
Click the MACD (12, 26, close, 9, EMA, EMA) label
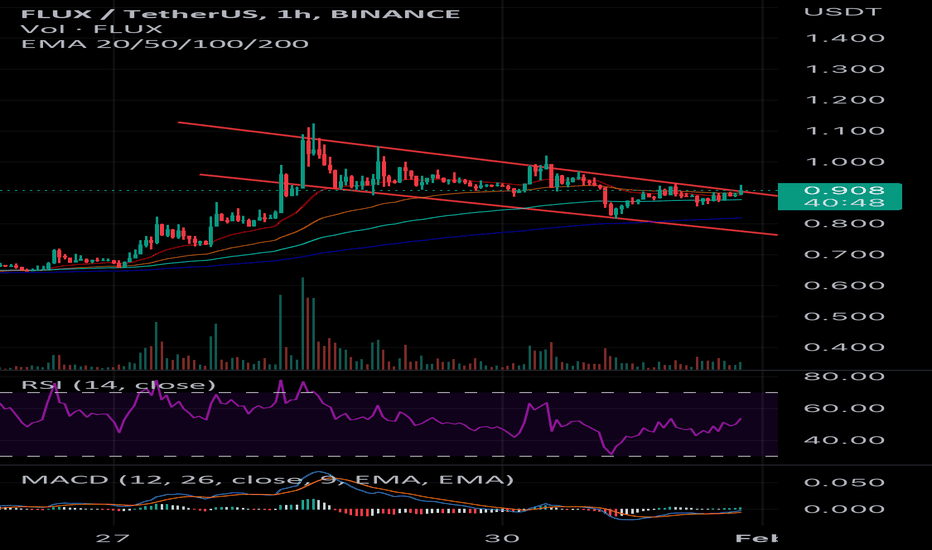pos(267,479)
